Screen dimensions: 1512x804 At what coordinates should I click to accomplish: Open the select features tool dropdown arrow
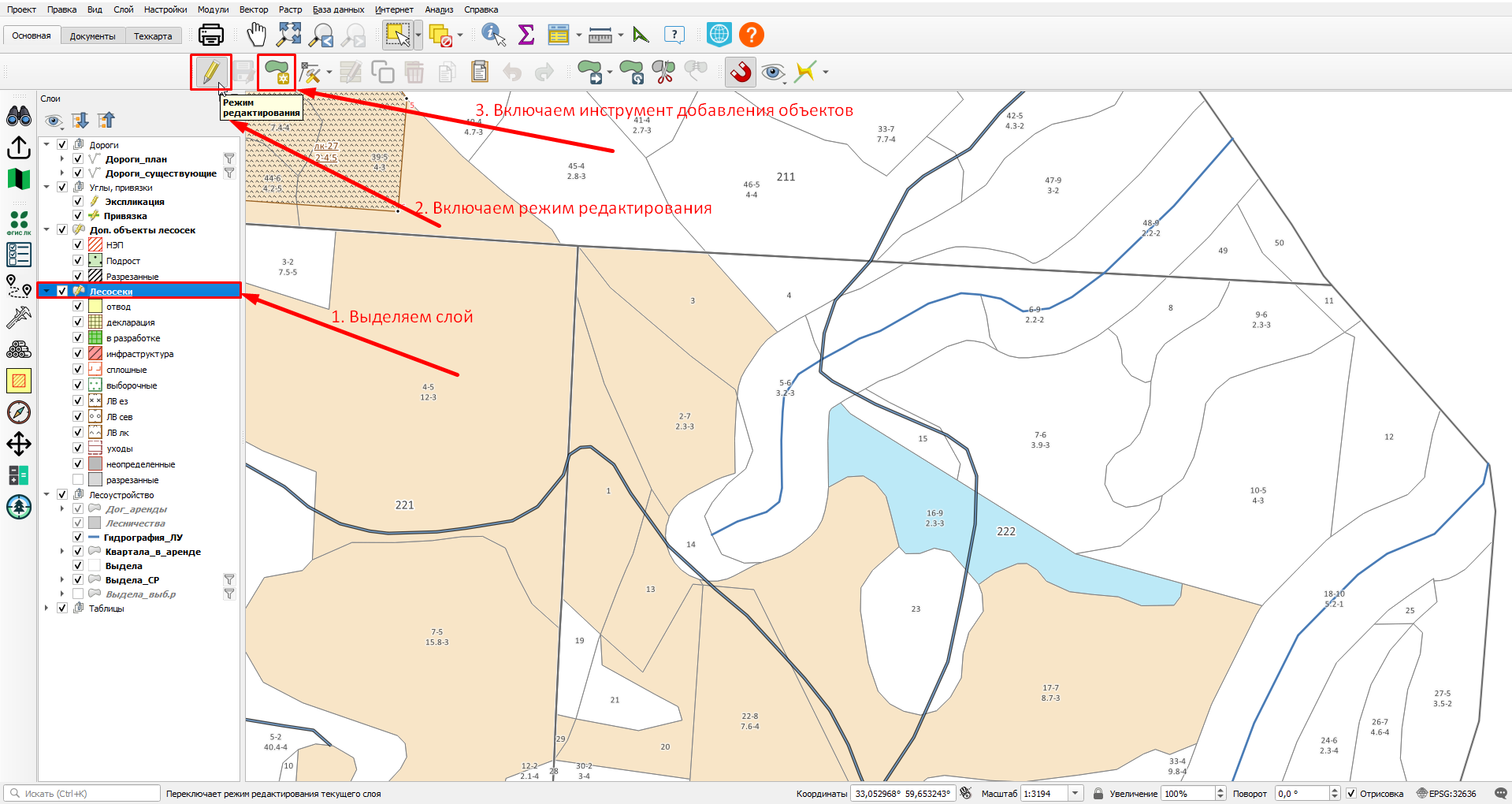(x=418, y=35)
